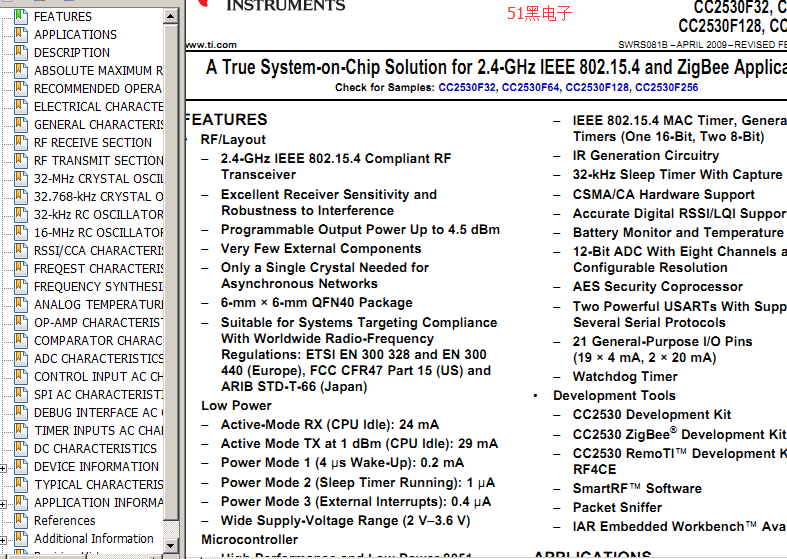Click the page heading 'Microcontroller'
Viewport: 787px width, 559px height.
[249, 539]
